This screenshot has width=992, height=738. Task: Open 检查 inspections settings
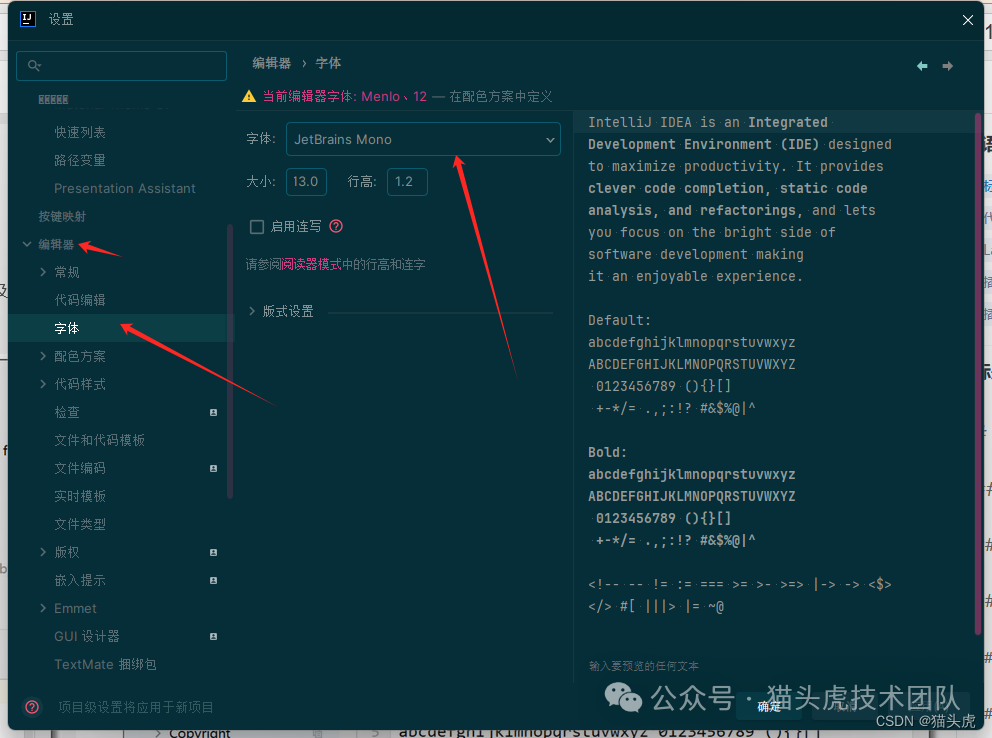(x=67, y=412)
